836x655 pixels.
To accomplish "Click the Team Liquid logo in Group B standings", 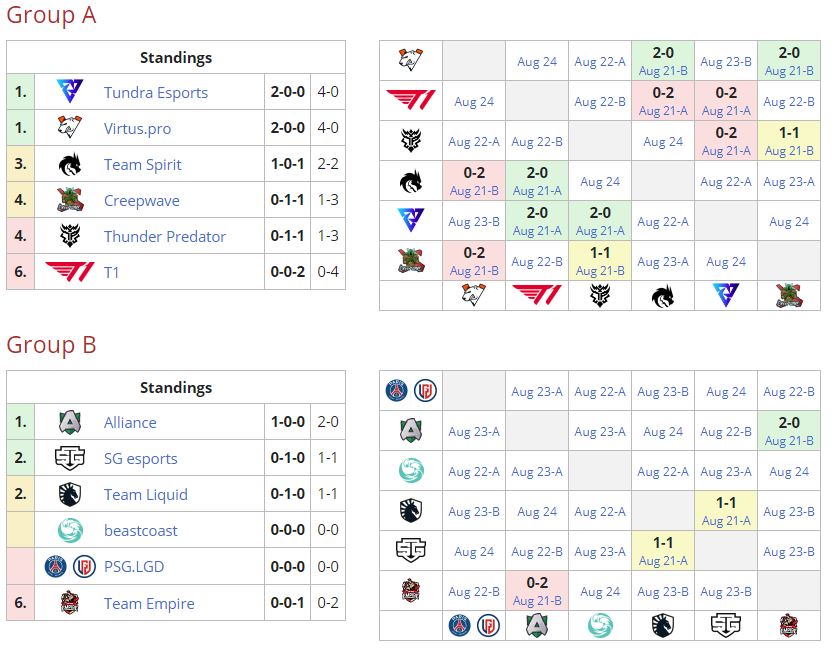I will pos(70,494).
